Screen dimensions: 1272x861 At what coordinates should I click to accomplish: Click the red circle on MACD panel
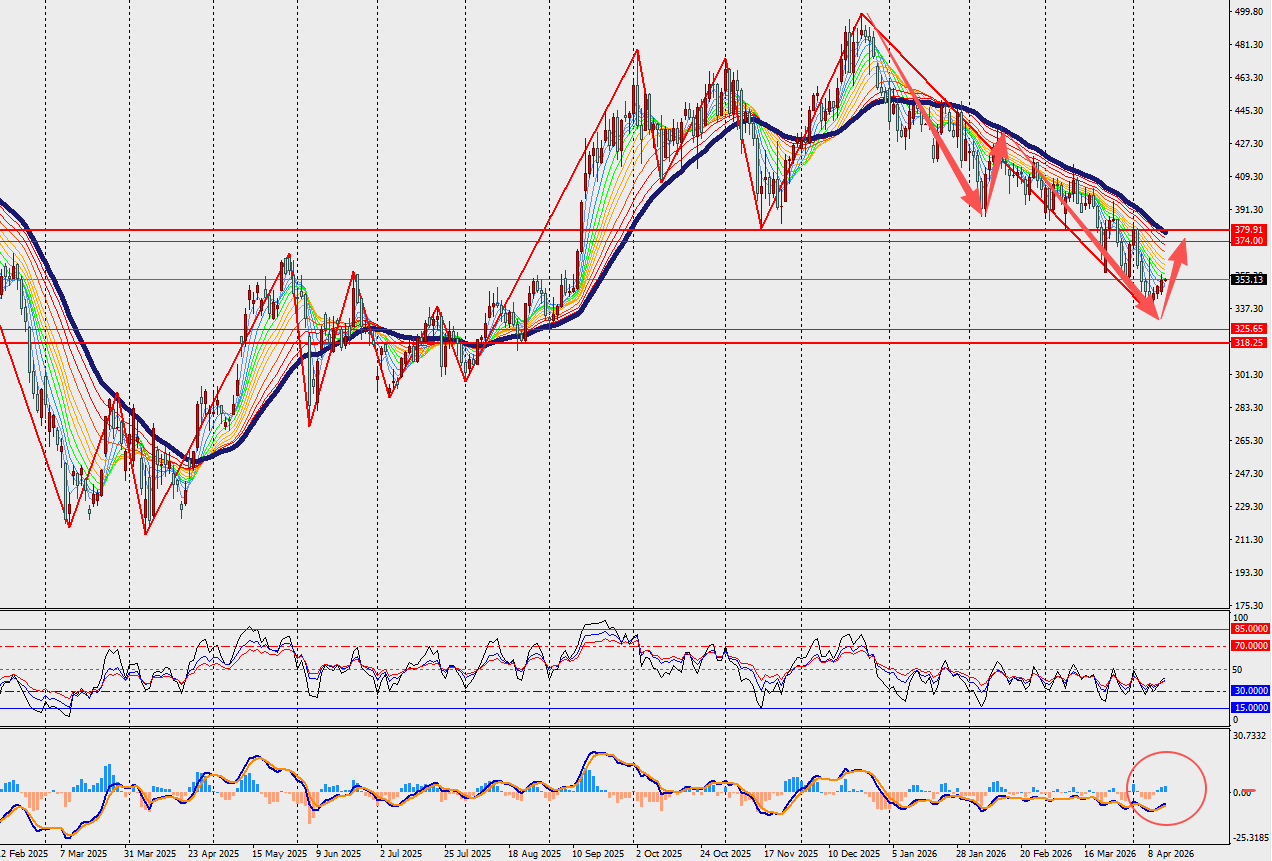coord(1166,787)
